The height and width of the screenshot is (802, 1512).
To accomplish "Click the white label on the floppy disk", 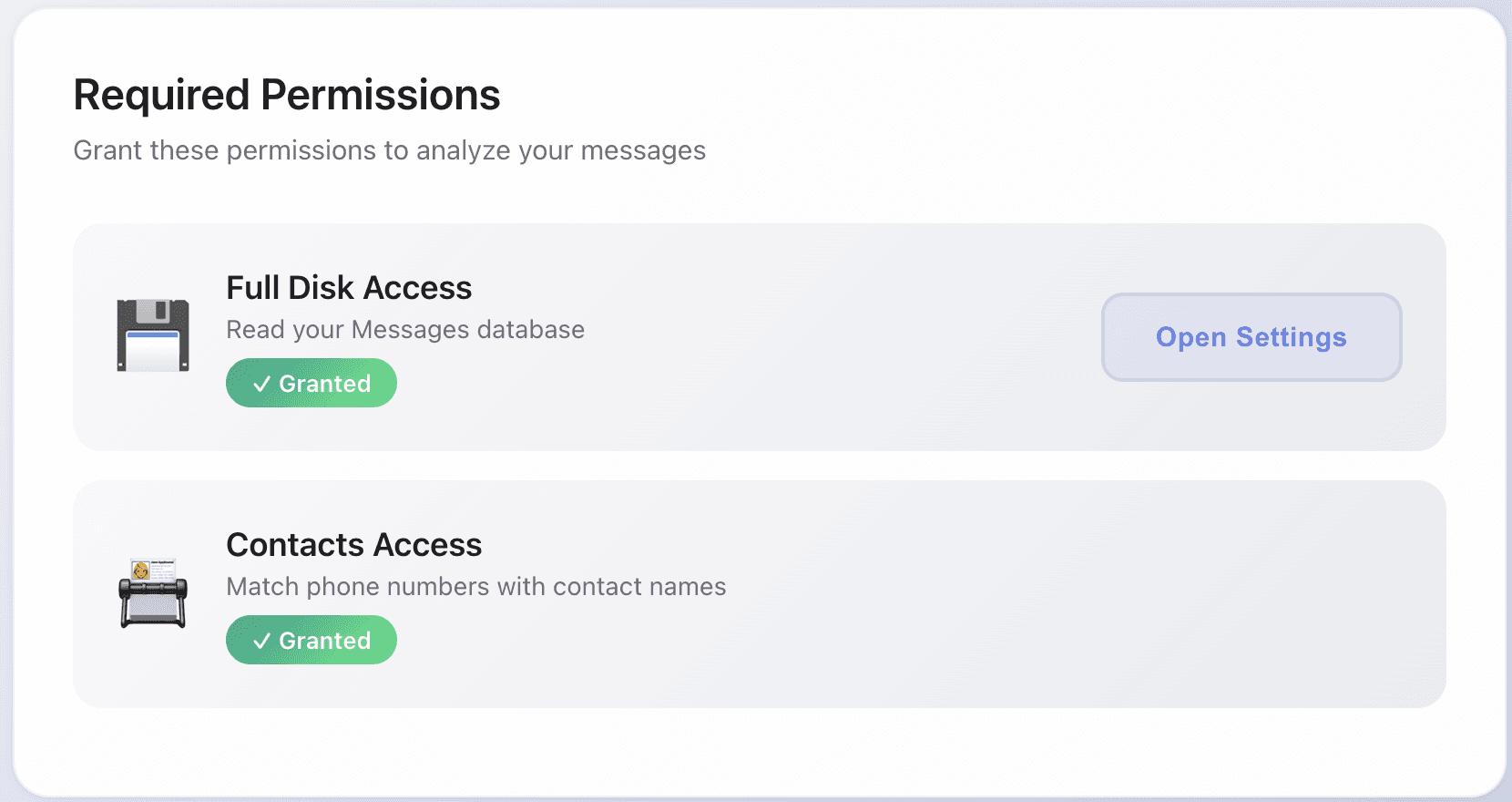I will pos(153,352).
